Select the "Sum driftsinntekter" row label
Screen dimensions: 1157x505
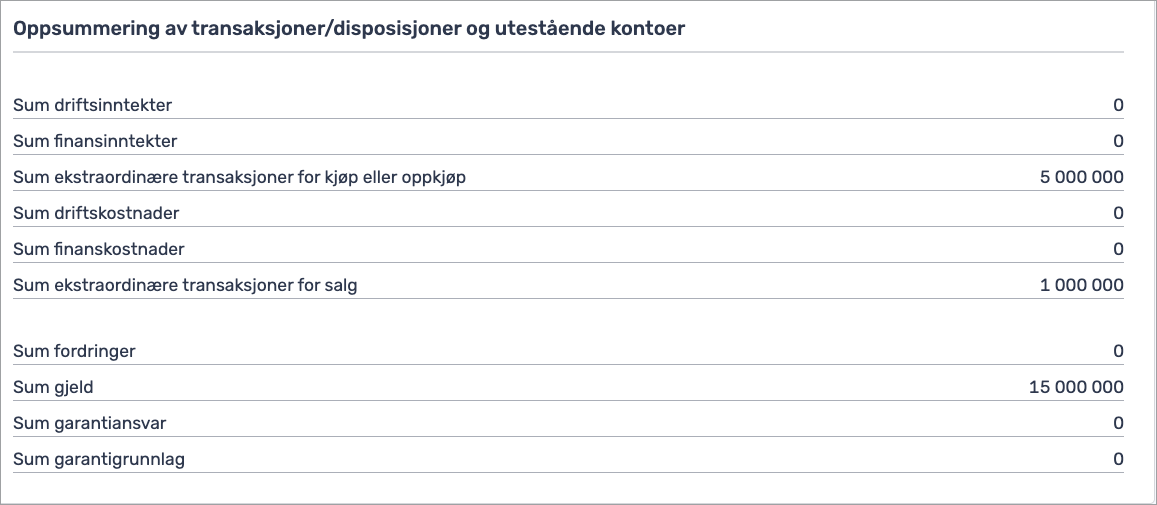pyautogui.click(x=92, y=105)
